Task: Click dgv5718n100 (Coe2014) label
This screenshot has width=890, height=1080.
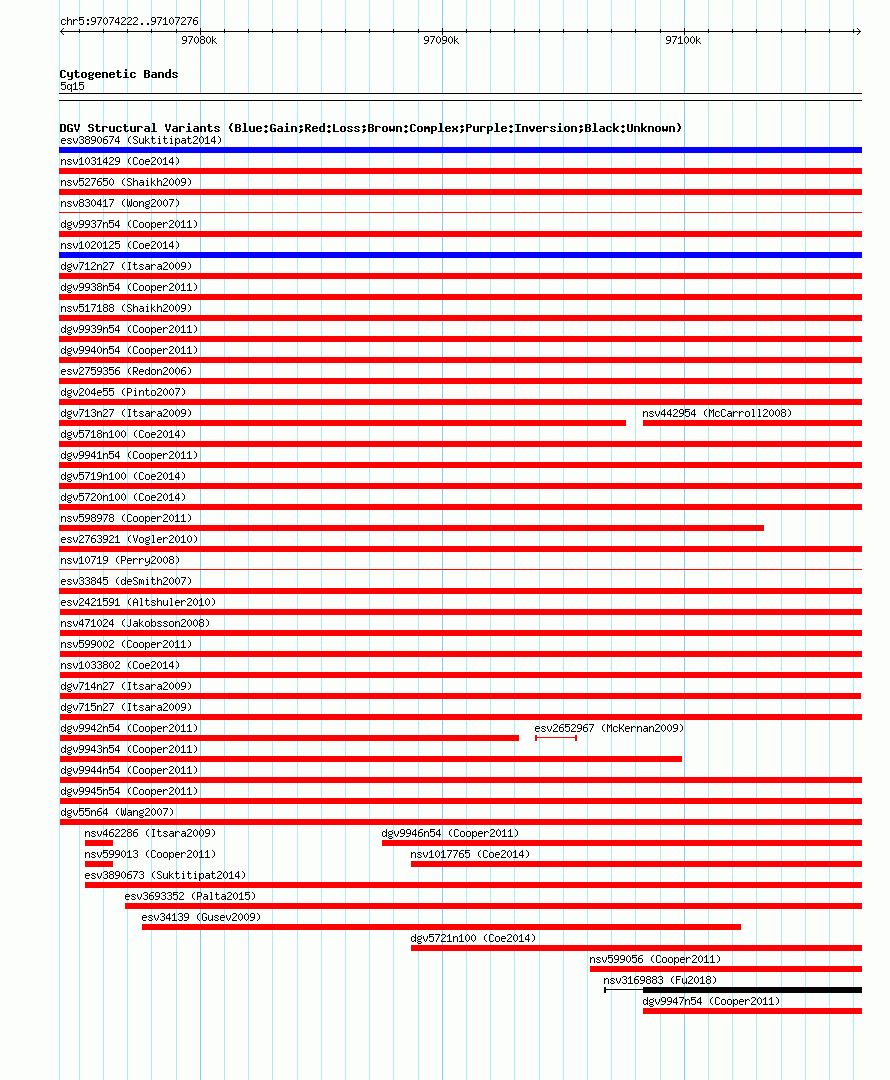Action: [x=123, y=435]
